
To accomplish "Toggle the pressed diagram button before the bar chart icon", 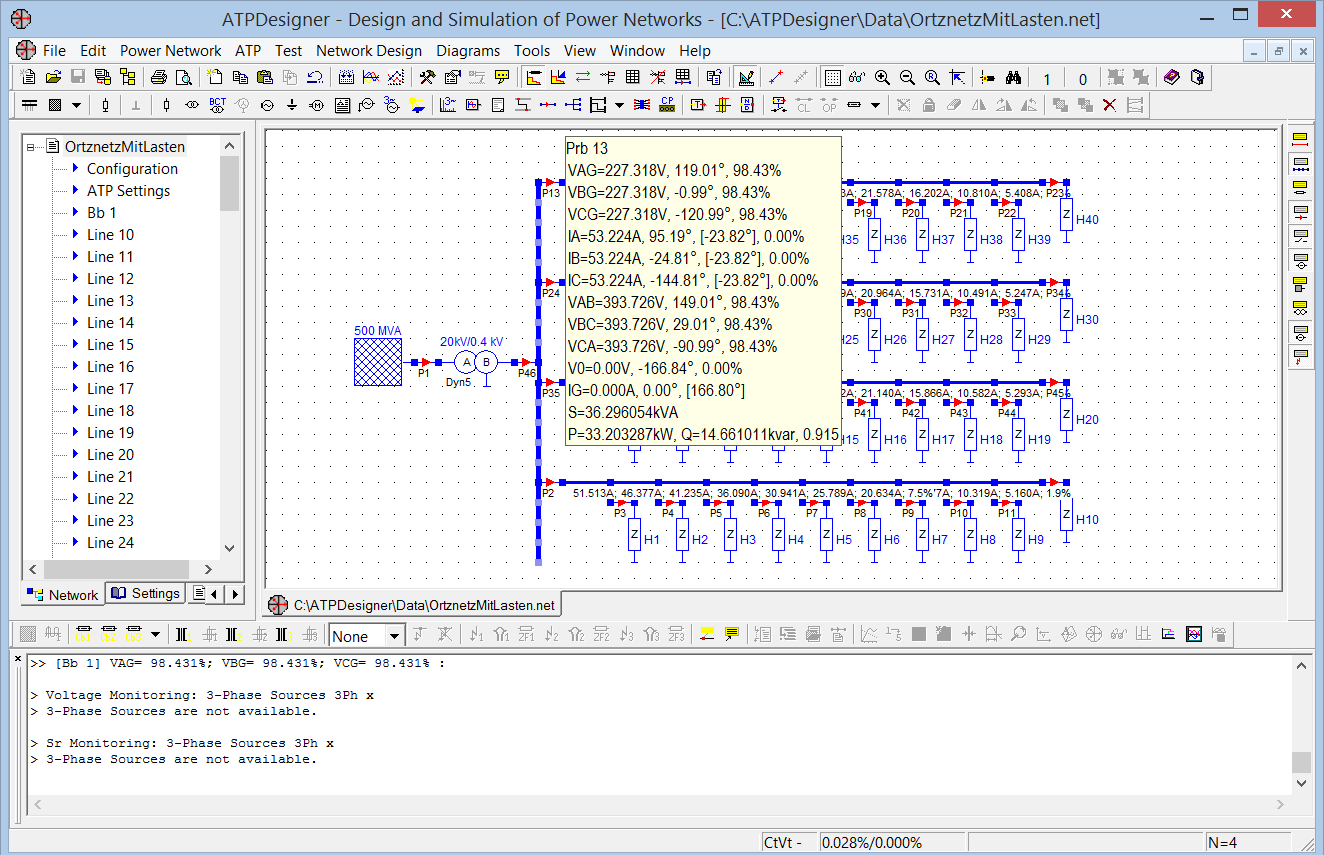I will pyautogui.click(x=534, y=77).
